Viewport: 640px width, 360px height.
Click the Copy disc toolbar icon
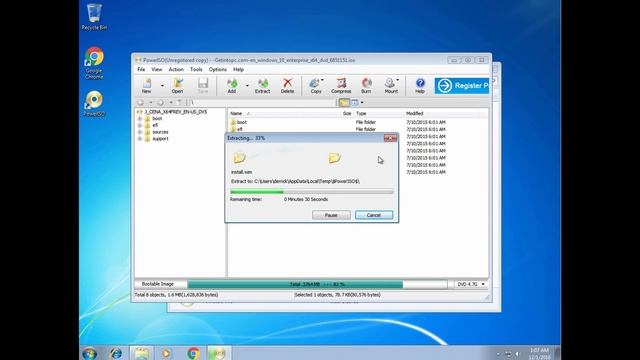(315, 86)
